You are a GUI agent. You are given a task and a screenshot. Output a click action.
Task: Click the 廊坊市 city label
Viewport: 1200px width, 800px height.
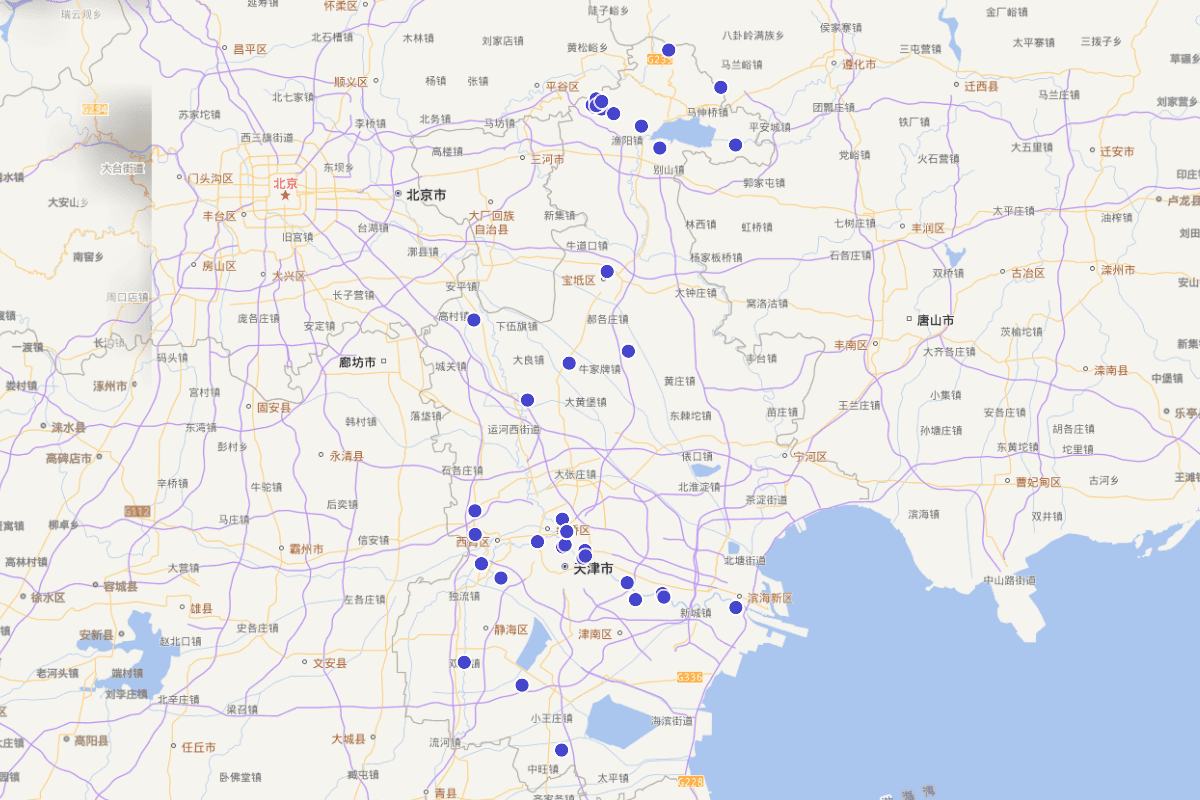click(x=357, y=362)
